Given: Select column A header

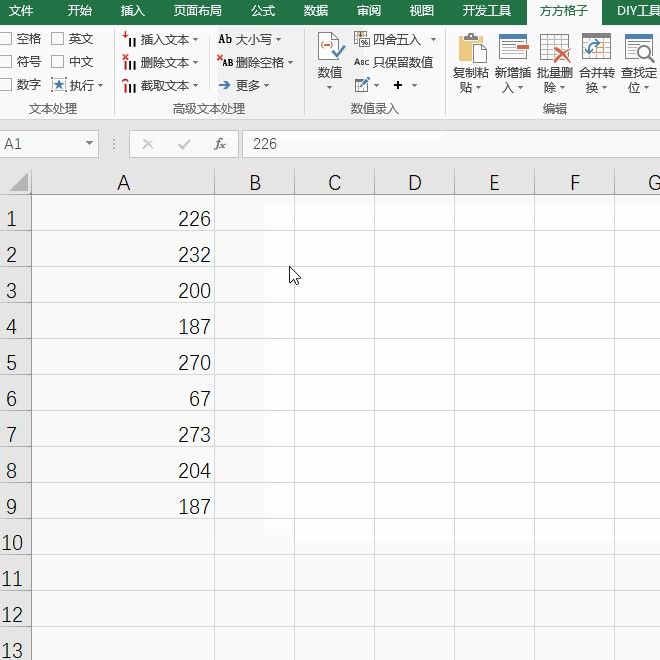Looking at the screenshot, I should point(123,182).
